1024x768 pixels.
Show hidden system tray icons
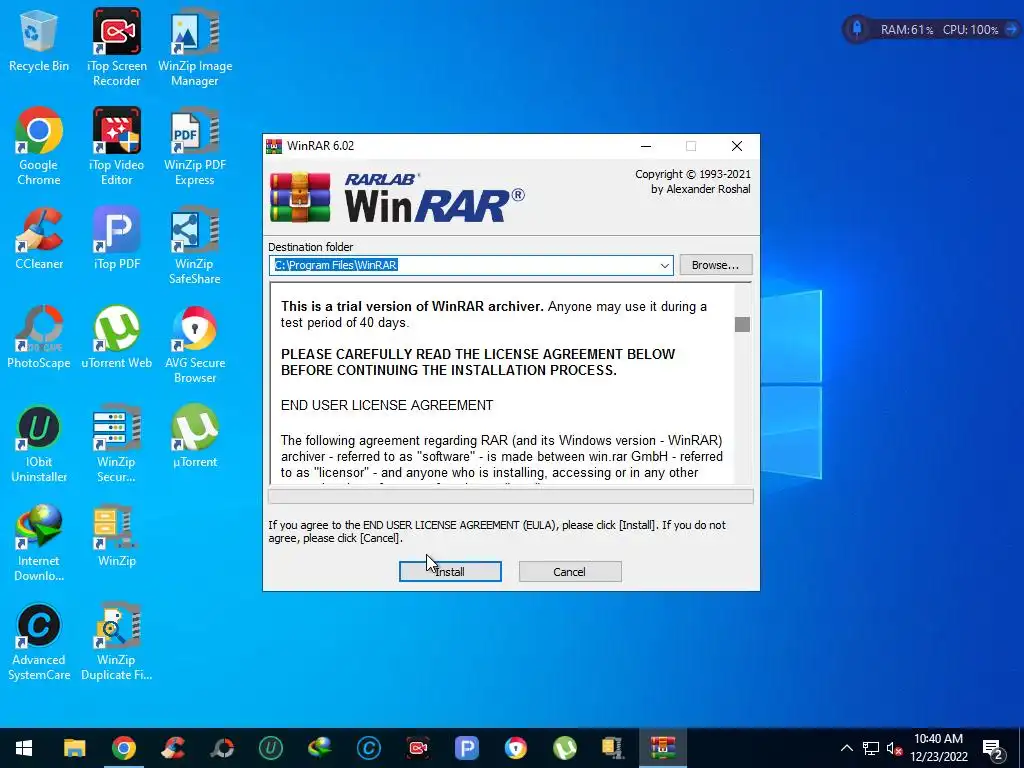pyautogui.click(x=846, y=748)
